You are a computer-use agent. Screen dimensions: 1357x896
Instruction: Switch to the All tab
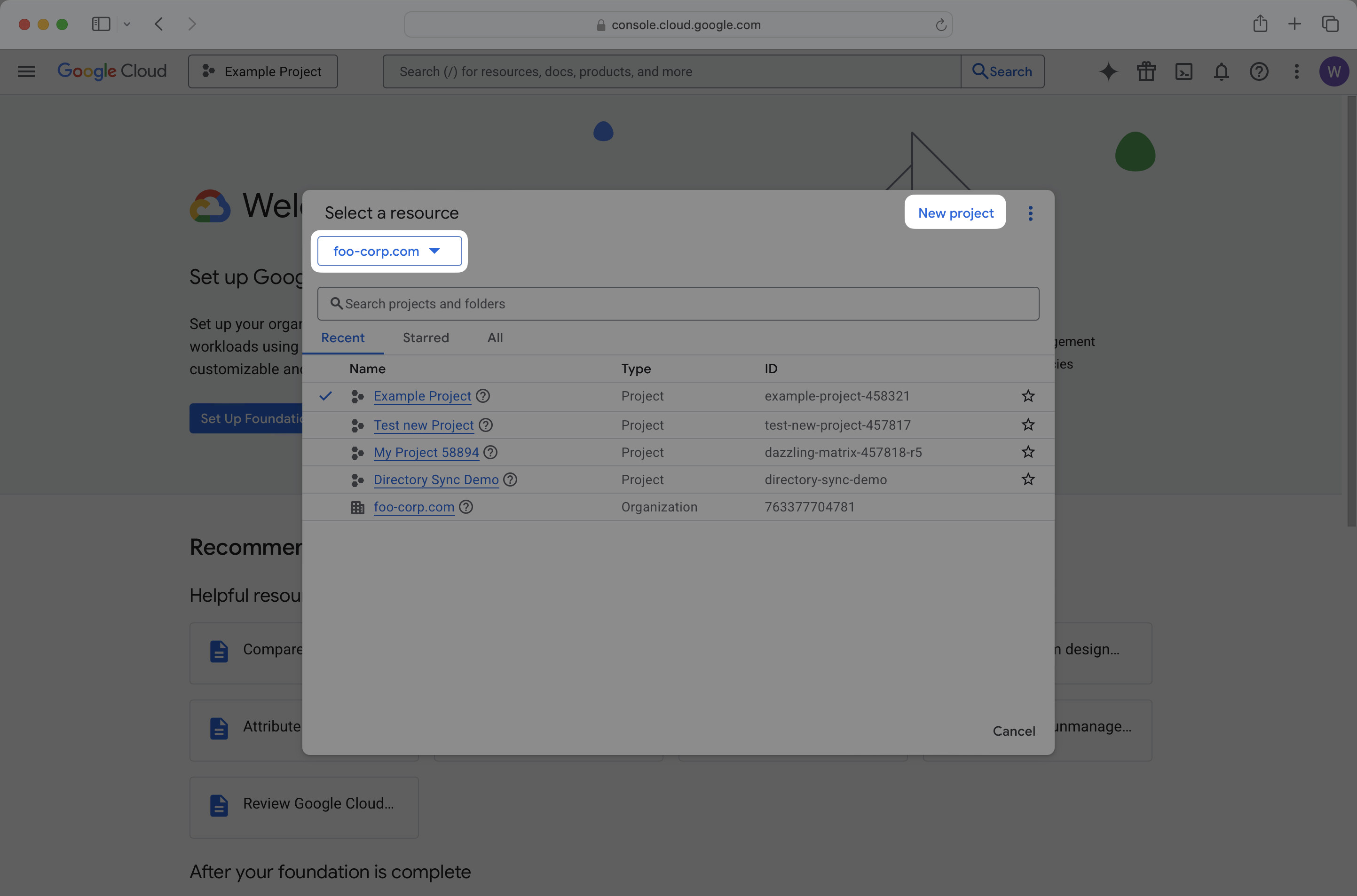pyautogui.click(x=495, y=337)
